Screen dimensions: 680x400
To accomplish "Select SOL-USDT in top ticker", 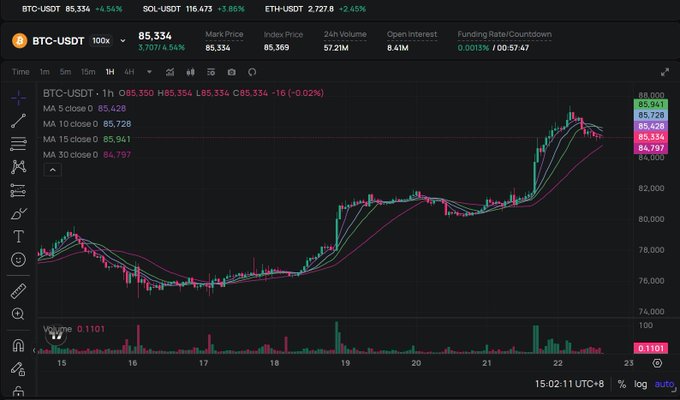I will tap(193, 9).
